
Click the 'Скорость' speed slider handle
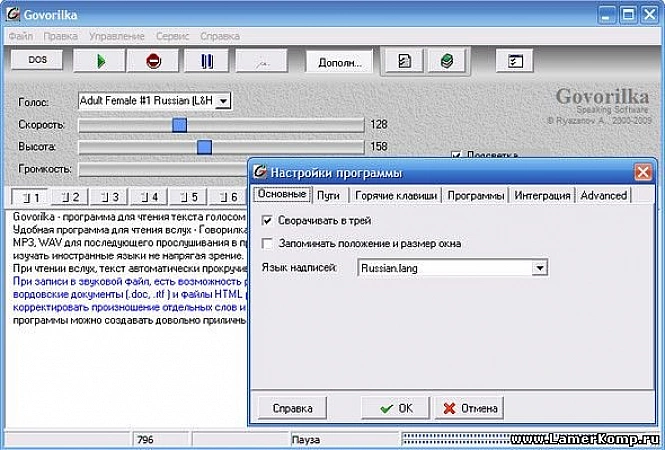pyautogui.click(x=179, y=125)
